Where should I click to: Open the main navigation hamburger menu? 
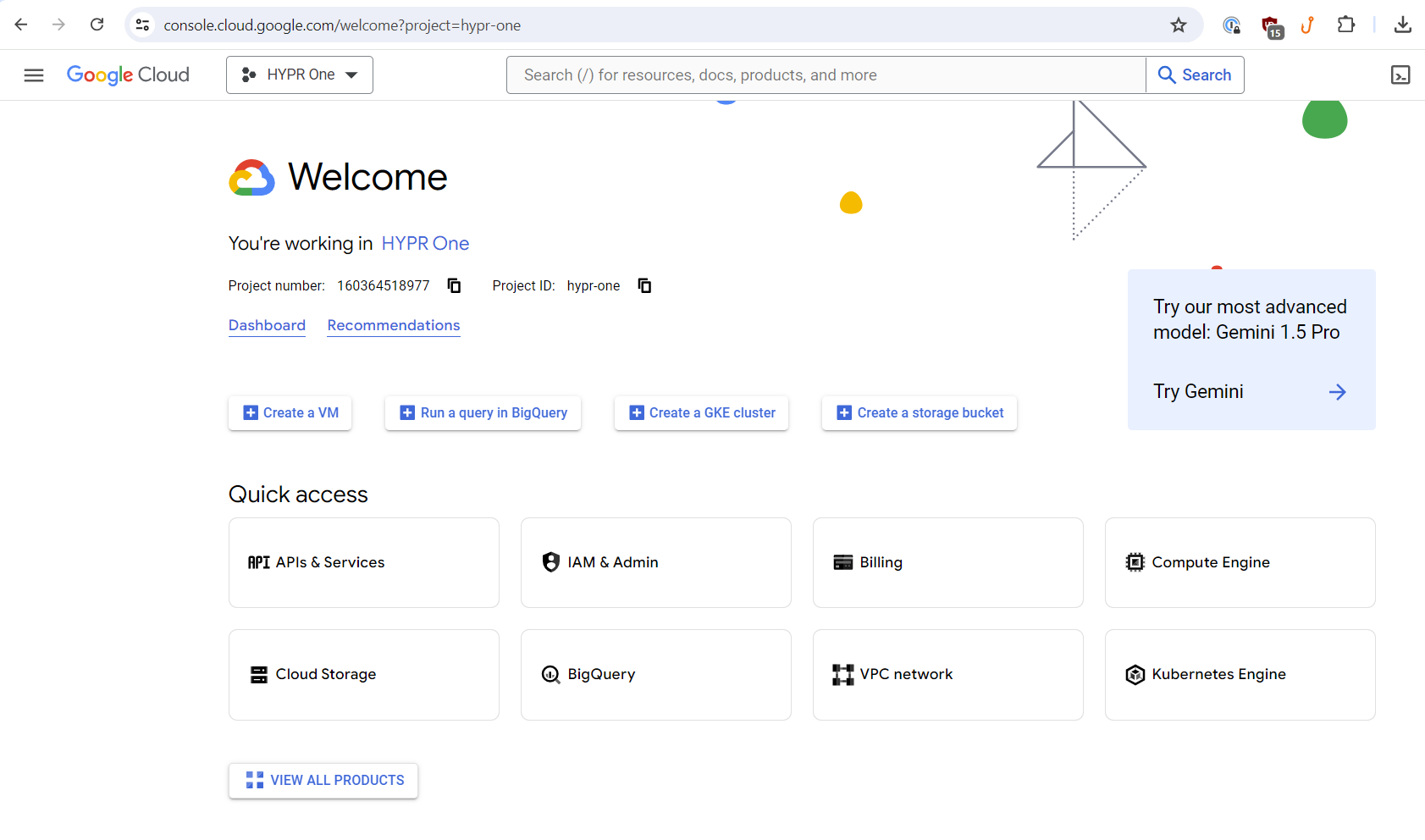point(34,75)
